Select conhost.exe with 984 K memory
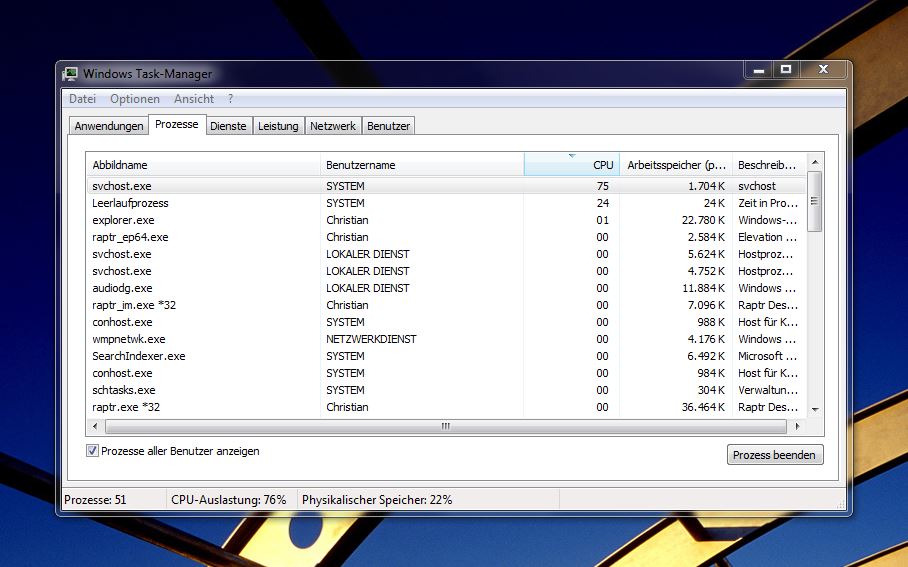Screen dimensions: 908x567 445,373
